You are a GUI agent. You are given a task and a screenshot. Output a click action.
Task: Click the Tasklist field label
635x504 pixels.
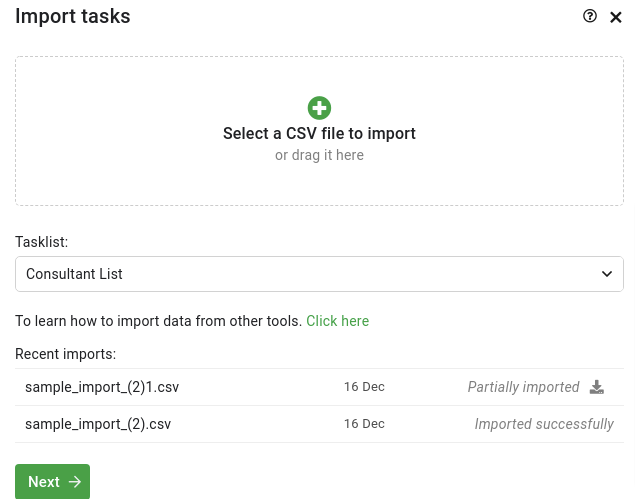click(x=41, y=242)
